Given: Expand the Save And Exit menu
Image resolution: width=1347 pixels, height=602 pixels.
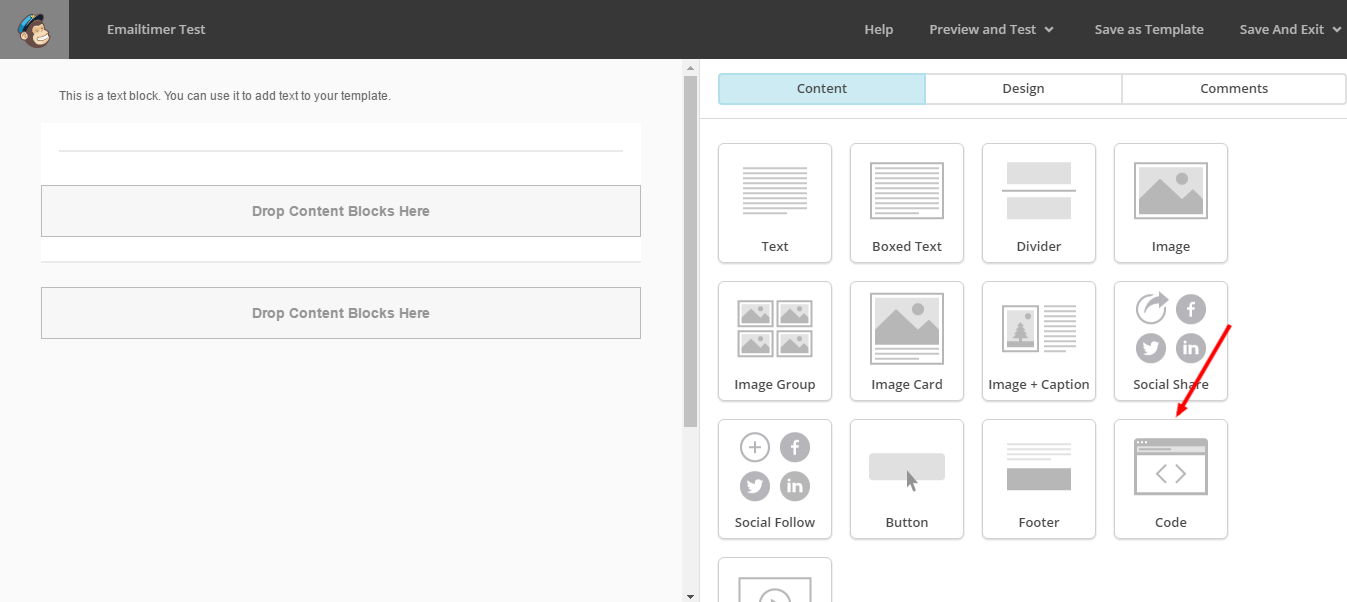Looking at the screenshot, I should (1290, 29).
